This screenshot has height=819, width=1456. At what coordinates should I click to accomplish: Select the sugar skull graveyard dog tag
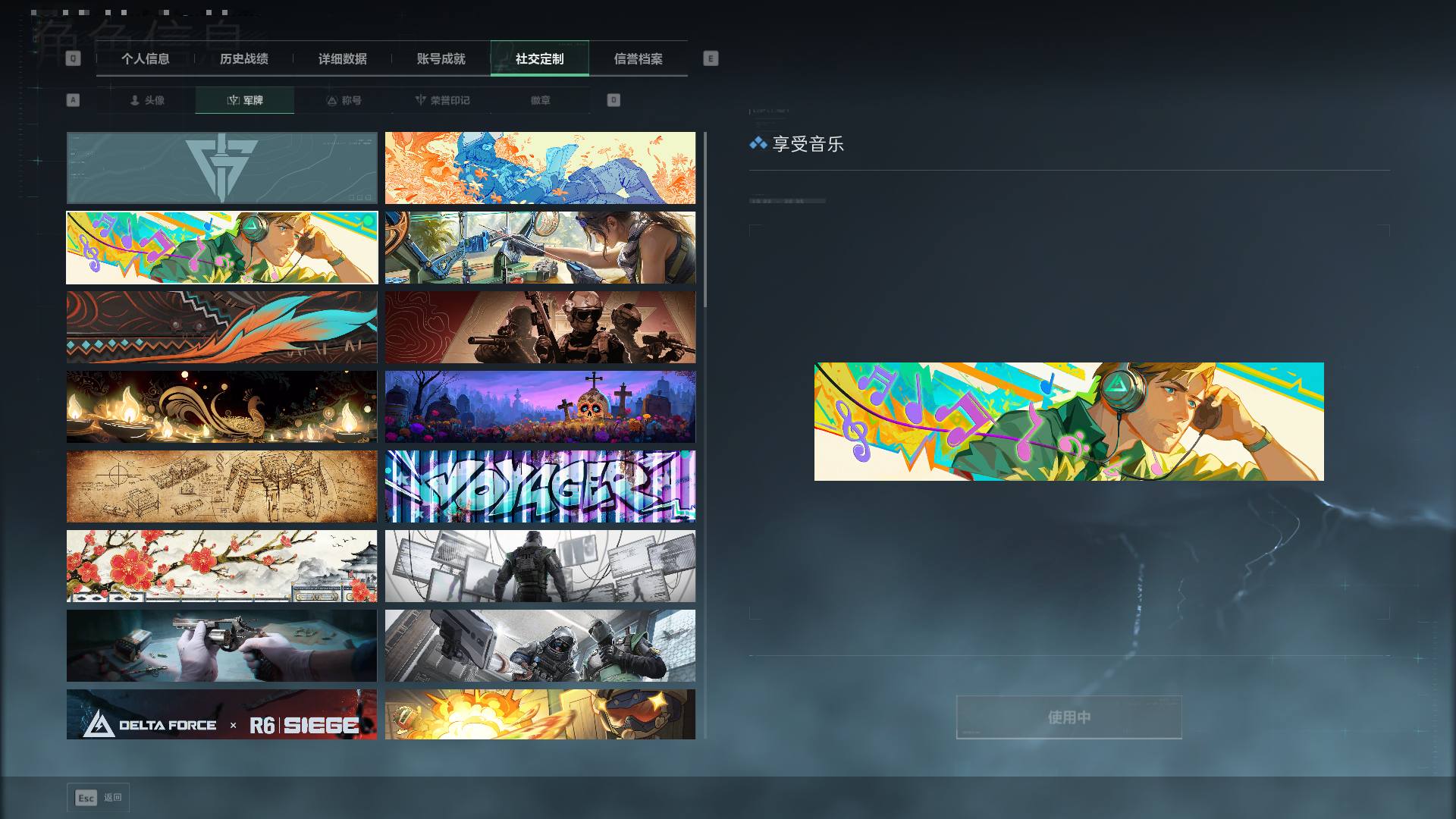pos(540,407)
